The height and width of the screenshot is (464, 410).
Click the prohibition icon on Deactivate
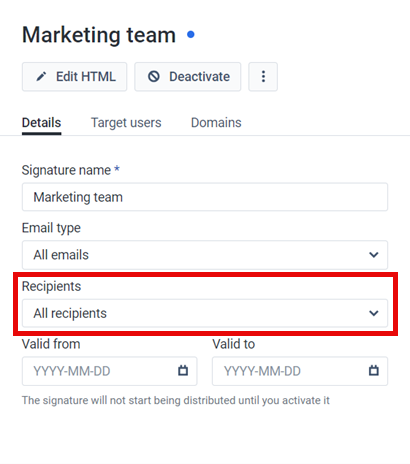point(154,77)
